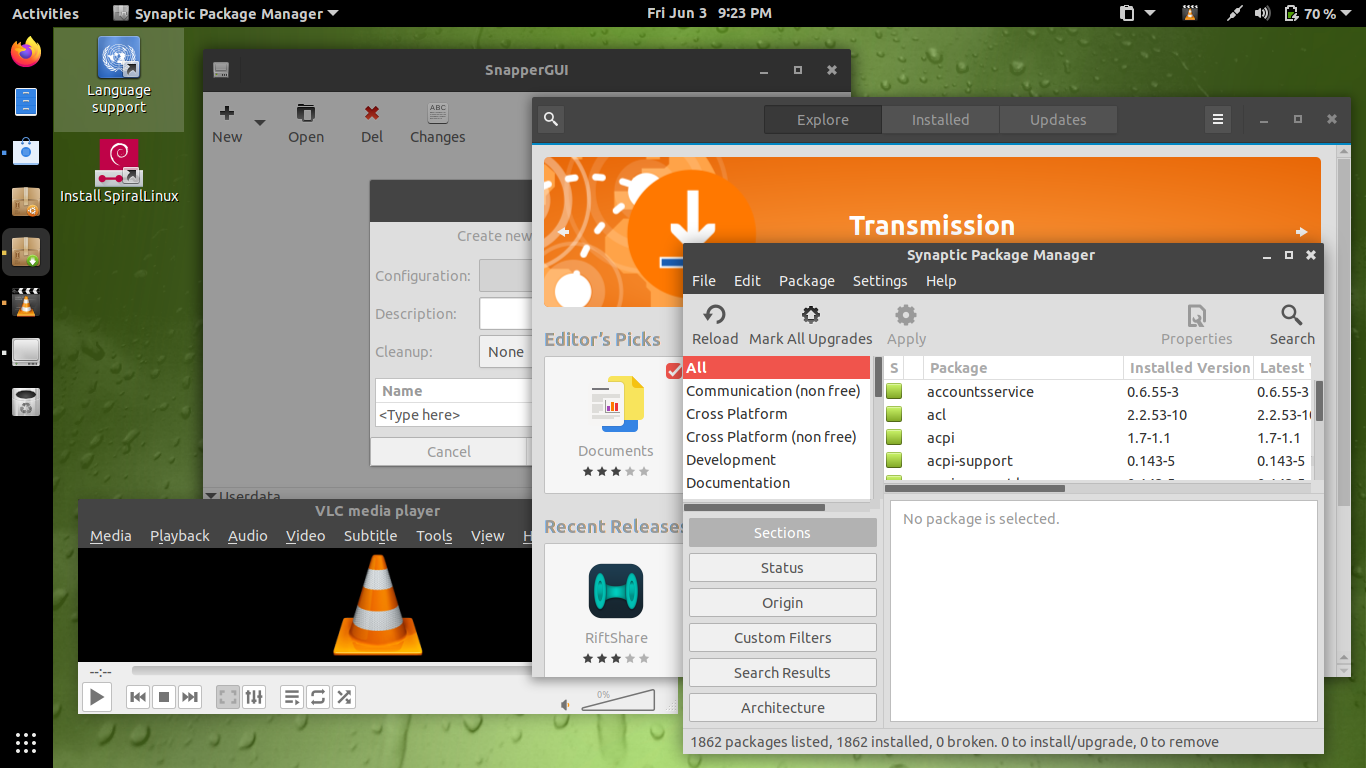
Task: Click Changes icon in SnapperGUI toolbar
Action: (x=437, y=112)
